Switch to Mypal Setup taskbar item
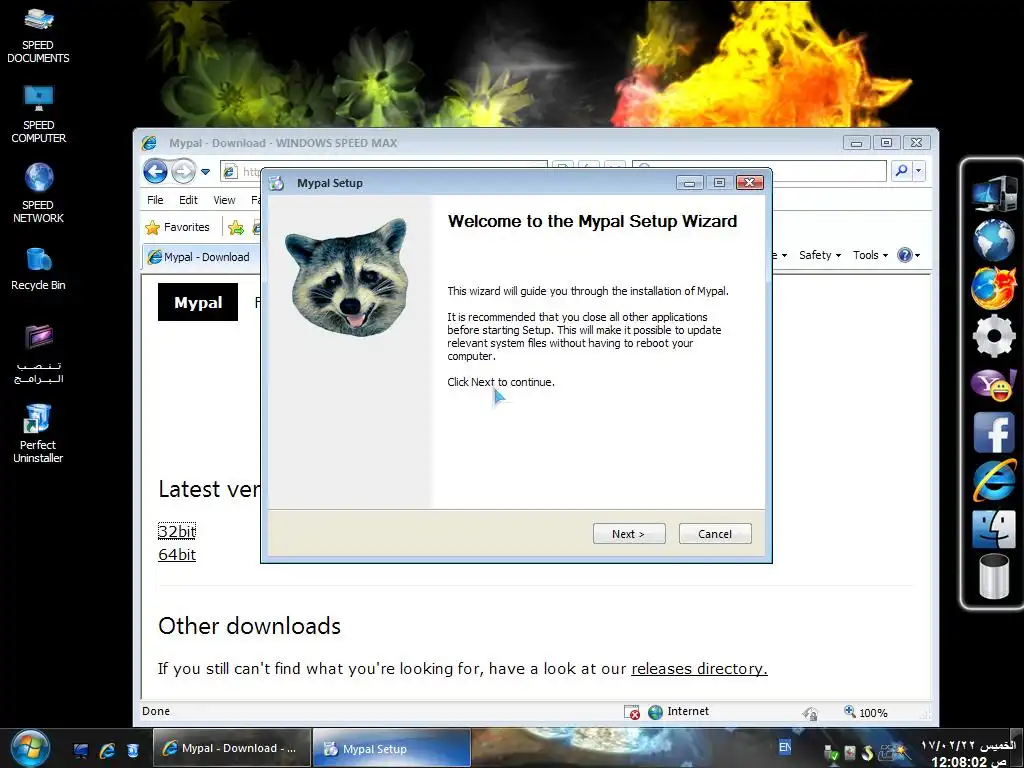Screen dimensions: 1024x768 click(x=391, y=748)
